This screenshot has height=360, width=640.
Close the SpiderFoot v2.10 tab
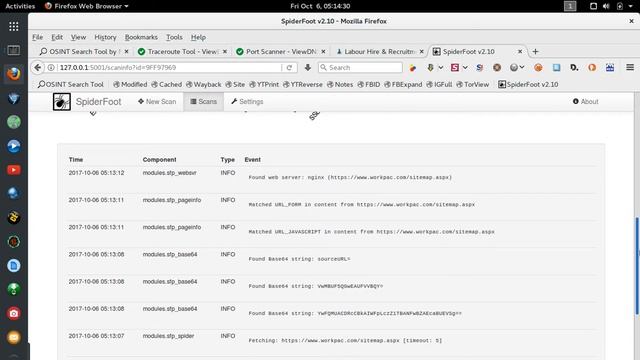point(520,51)
